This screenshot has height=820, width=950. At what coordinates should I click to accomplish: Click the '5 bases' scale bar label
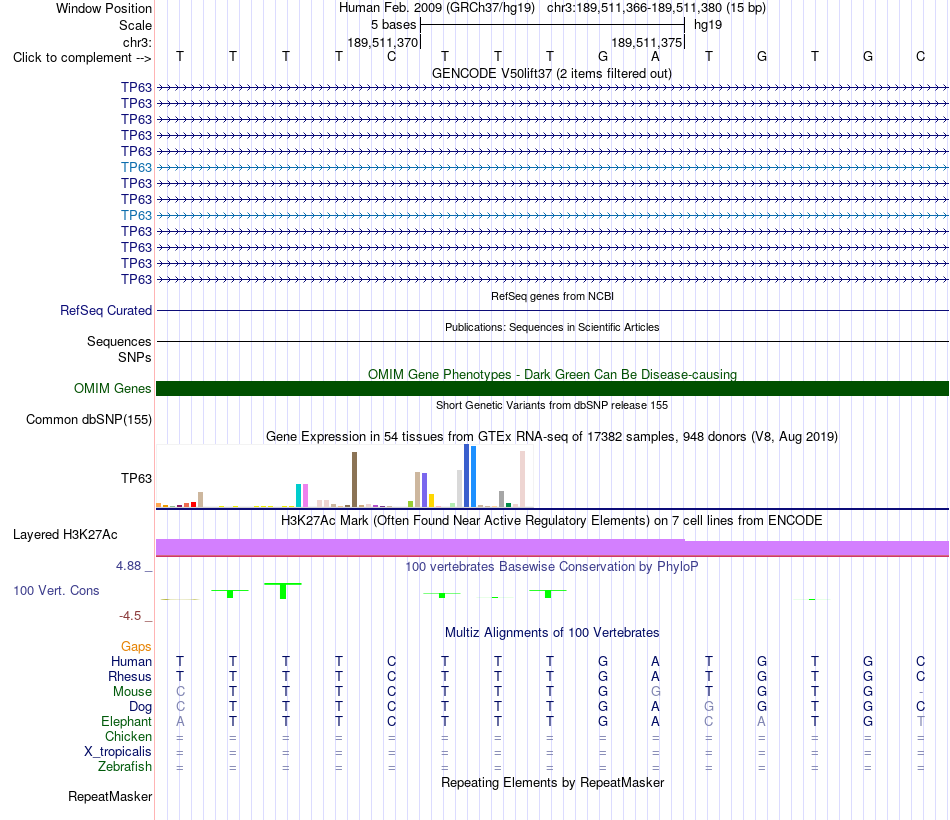[394, 25]
